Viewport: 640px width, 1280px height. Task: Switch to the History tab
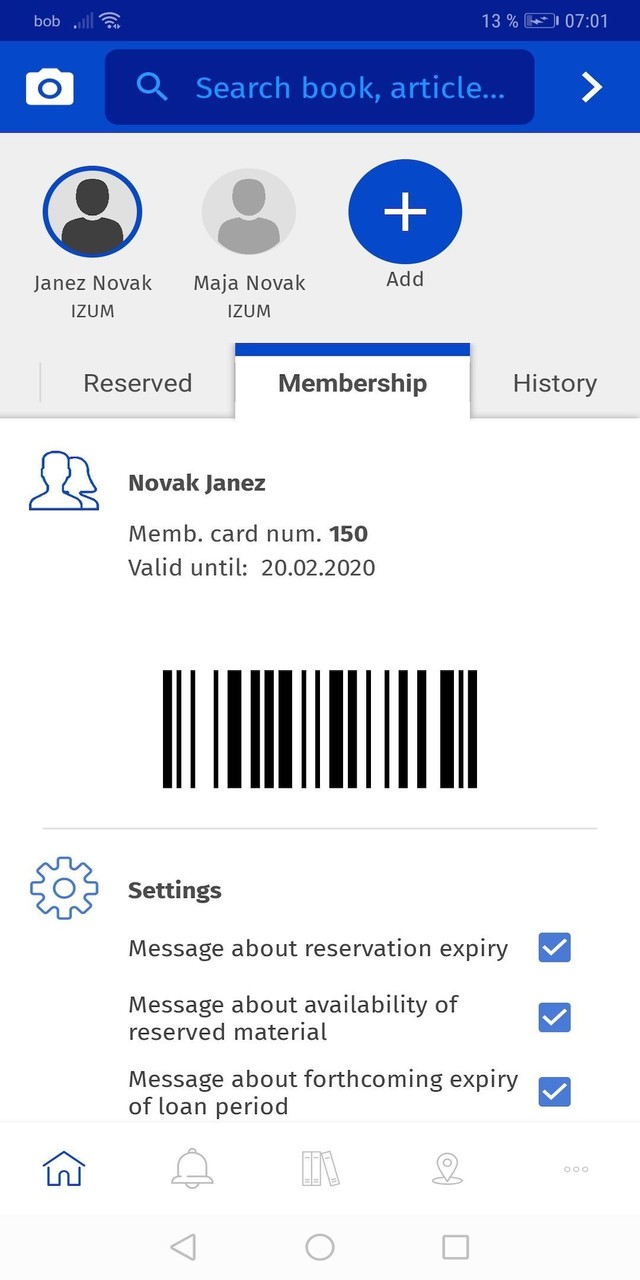coord(554,383)
